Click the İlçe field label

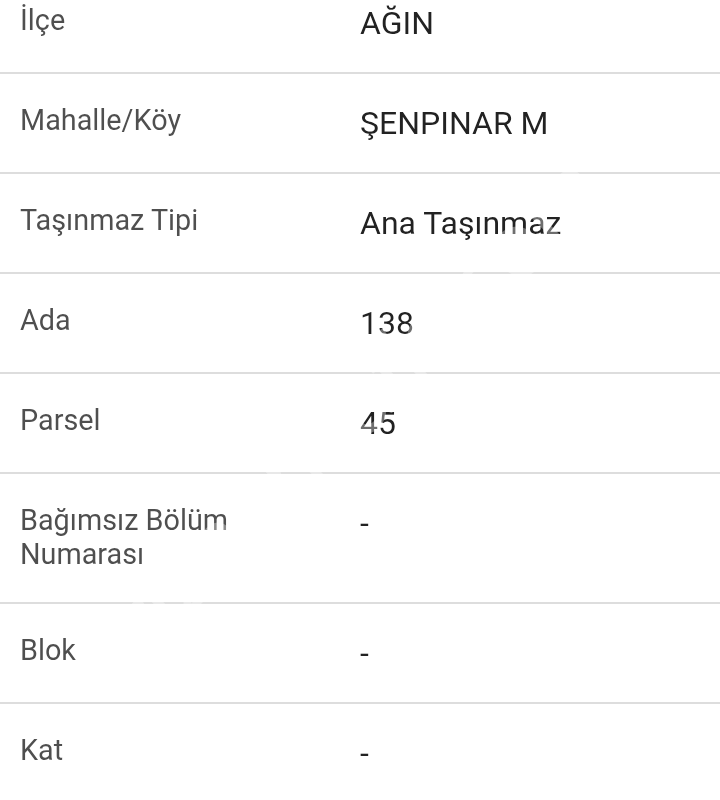click(42, 21)
